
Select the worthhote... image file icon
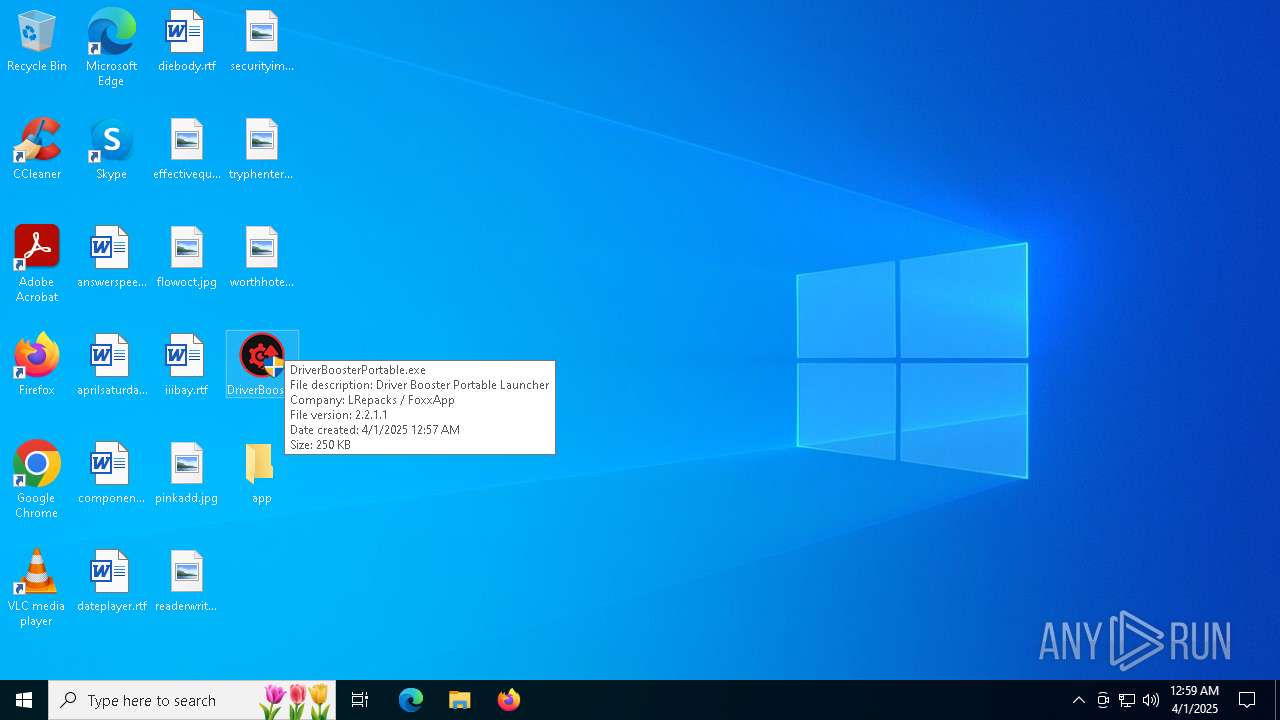(x=261, y=258)
